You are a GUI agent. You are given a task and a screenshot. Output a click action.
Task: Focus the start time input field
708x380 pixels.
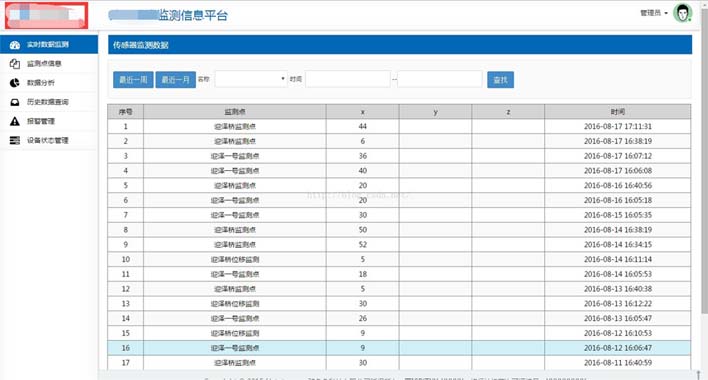tap(348, 79)
